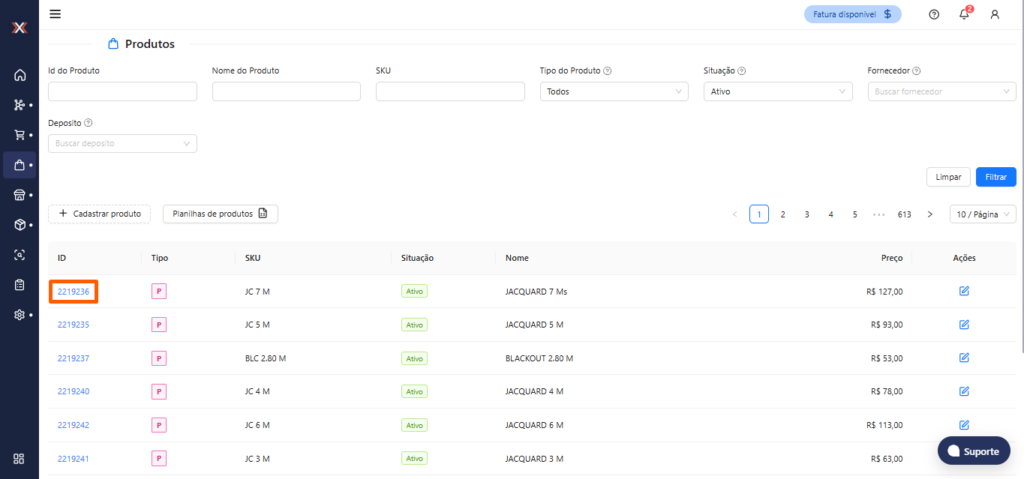Expand the Situação dropdown showing Ativo
This screenshot has height=479, width=1024.
click(777, 91)
